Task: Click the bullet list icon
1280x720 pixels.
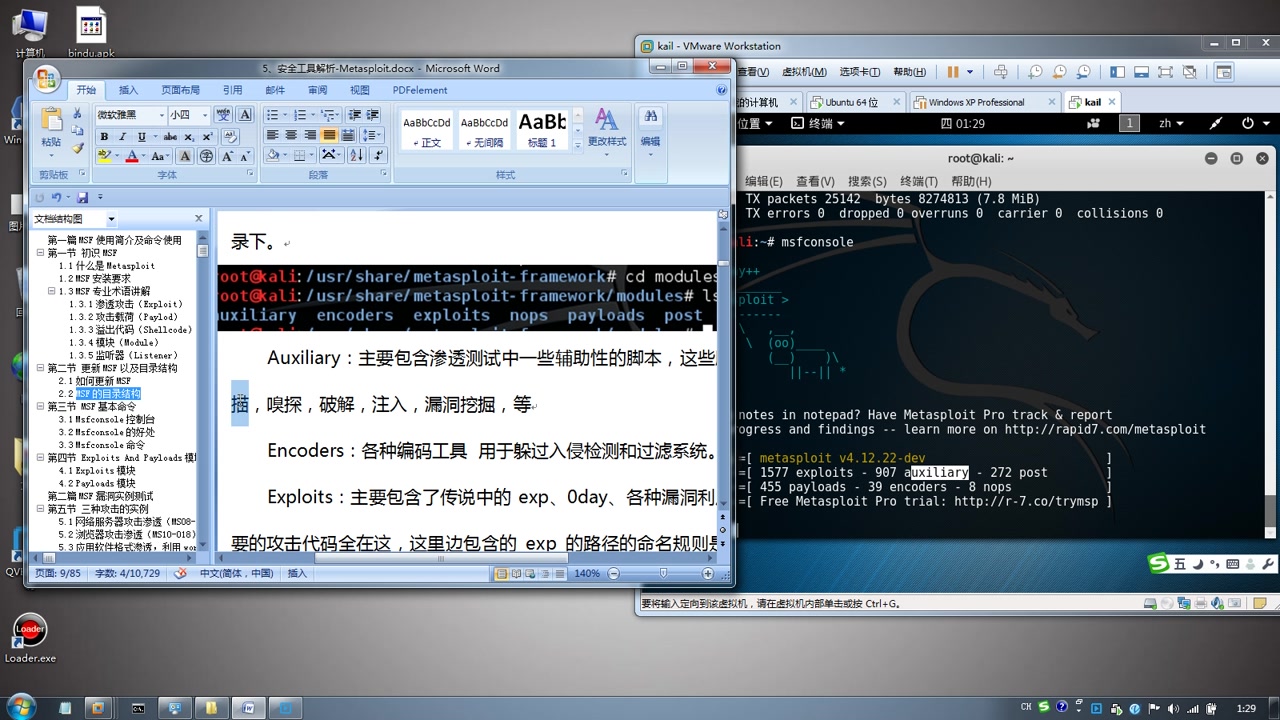Action: pyautogui.click(x=275, y=115)
